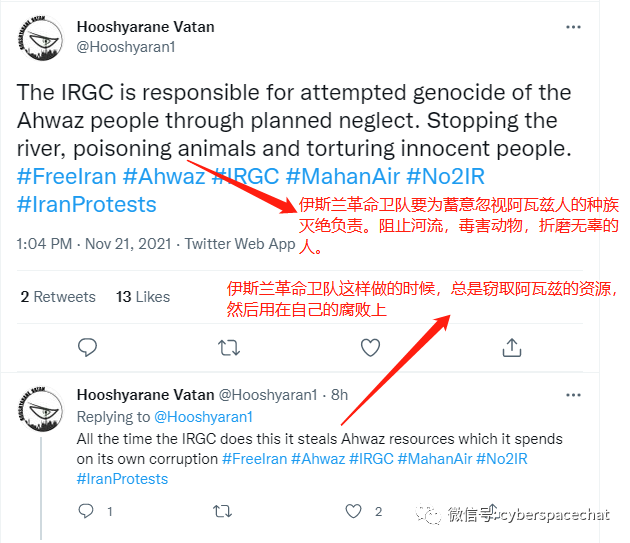Viewport: 630px width, 543px height.
Task: Like the main tweet with heart icon
Action: pyautogui.click(x=370, y=348)
